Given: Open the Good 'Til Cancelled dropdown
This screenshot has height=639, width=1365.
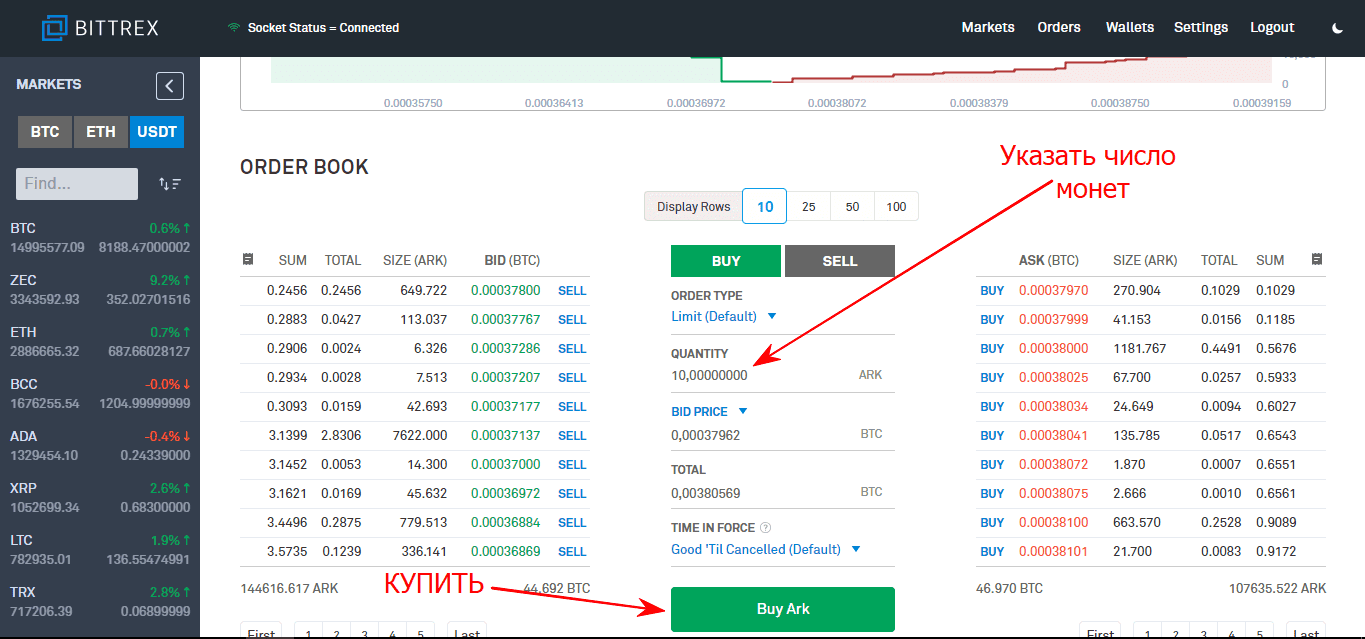Looking at the screenshot, I should (x=766, y=549).
